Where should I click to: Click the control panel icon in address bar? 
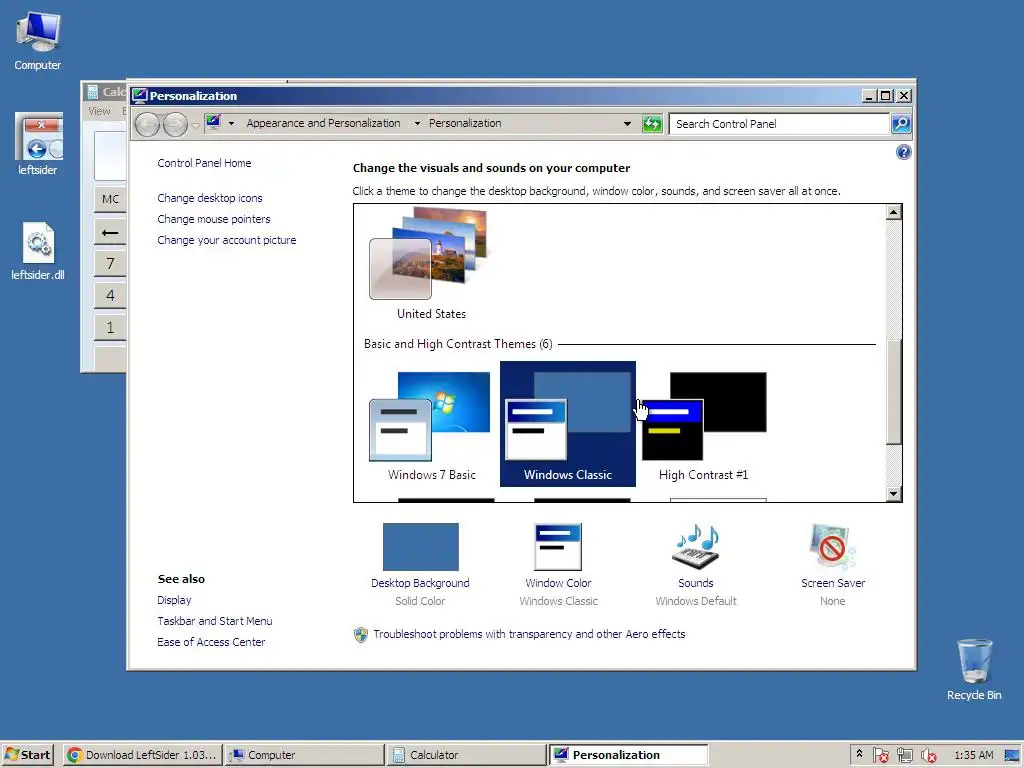[213, 122]
